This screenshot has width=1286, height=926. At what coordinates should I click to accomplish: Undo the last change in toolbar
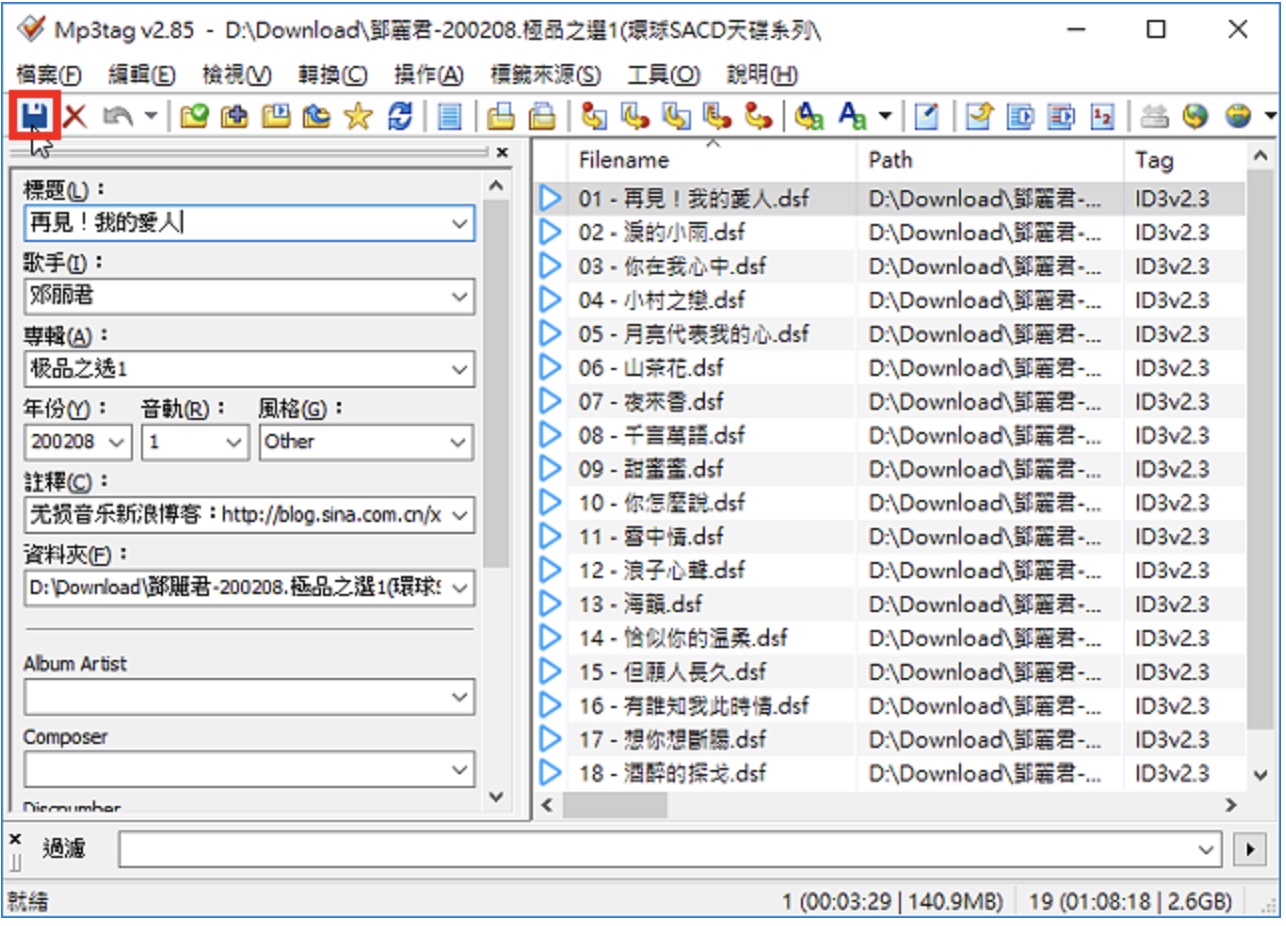coord(117,116)
